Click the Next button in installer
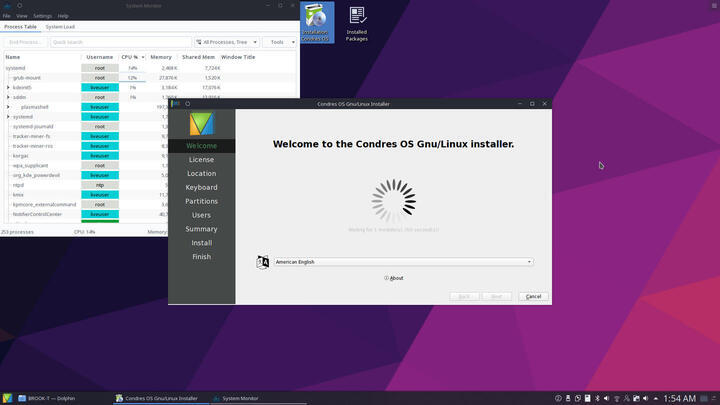This screenshot has height=405, width=720. tap(497, 296)
